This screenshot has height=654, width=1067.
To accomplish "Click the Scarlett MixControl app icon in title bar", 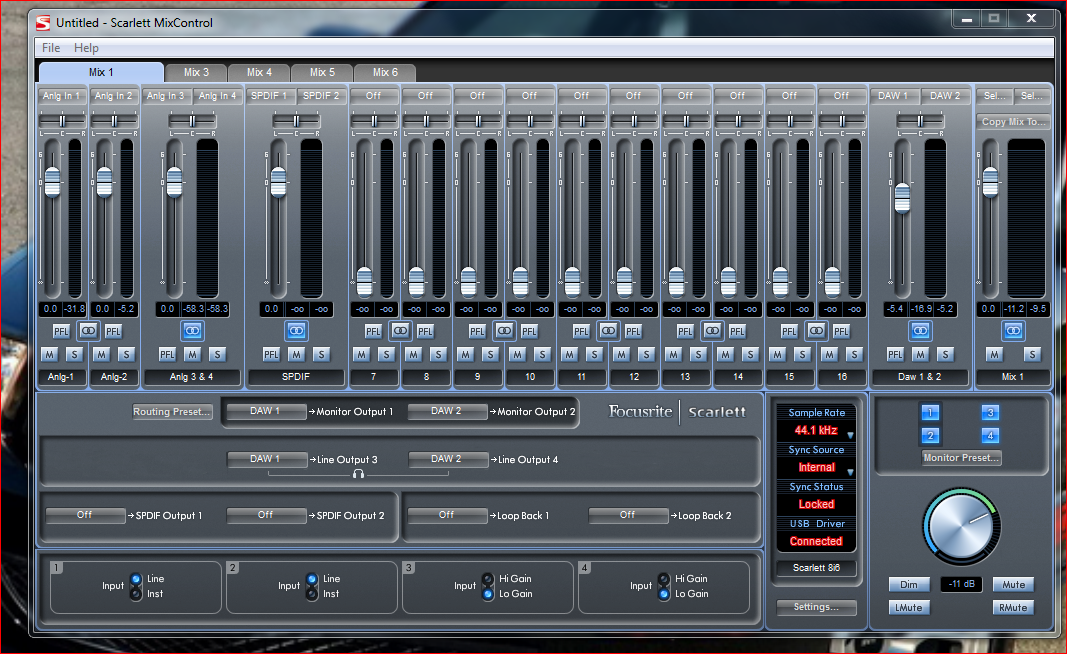I will pyautogui.click(x=44, y=22).
